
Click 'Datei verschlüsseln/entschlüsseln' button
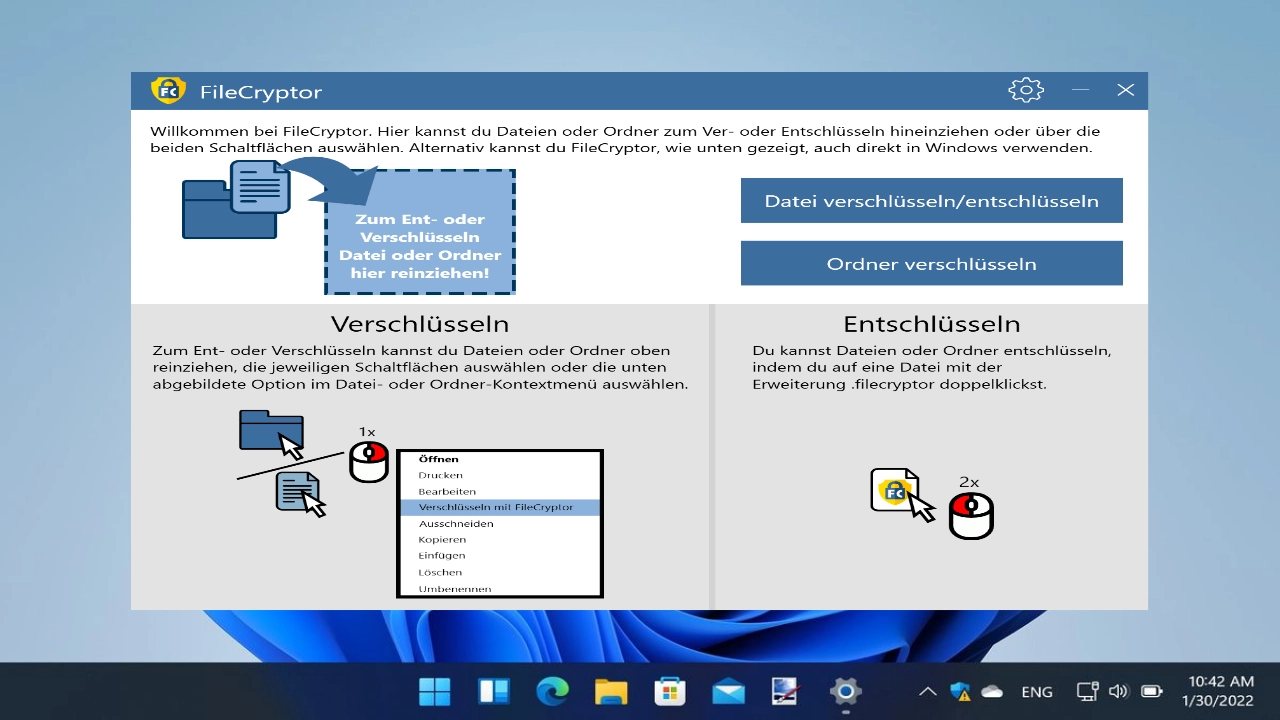coord(932,201)
